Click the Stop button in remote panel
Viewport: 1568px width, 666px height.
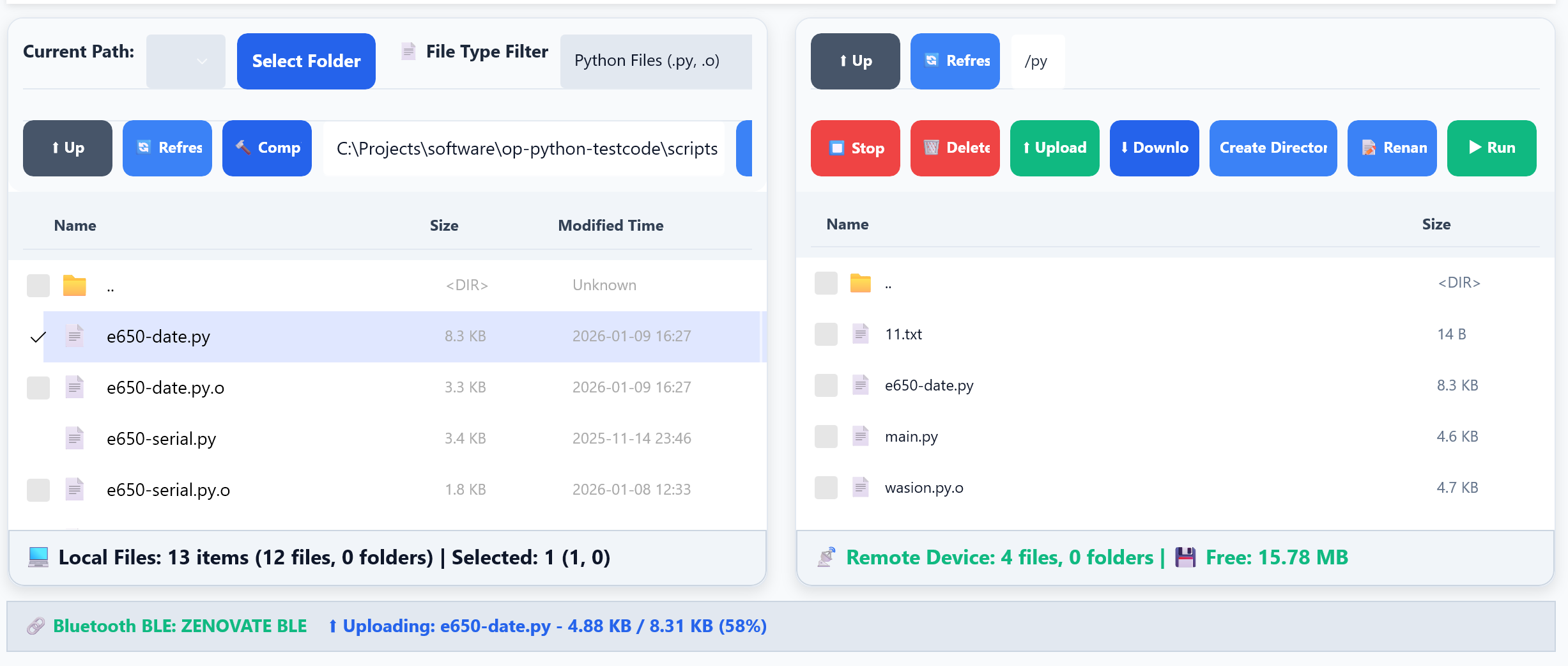(x=855, y=148)
